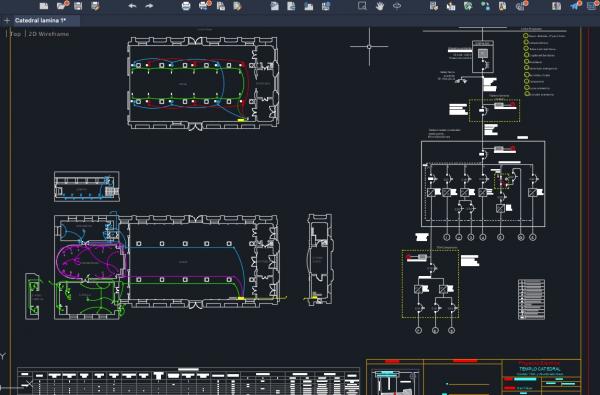Click the blue layout icon before Zoom Window
Screen dimensions: 600x395
326,6
